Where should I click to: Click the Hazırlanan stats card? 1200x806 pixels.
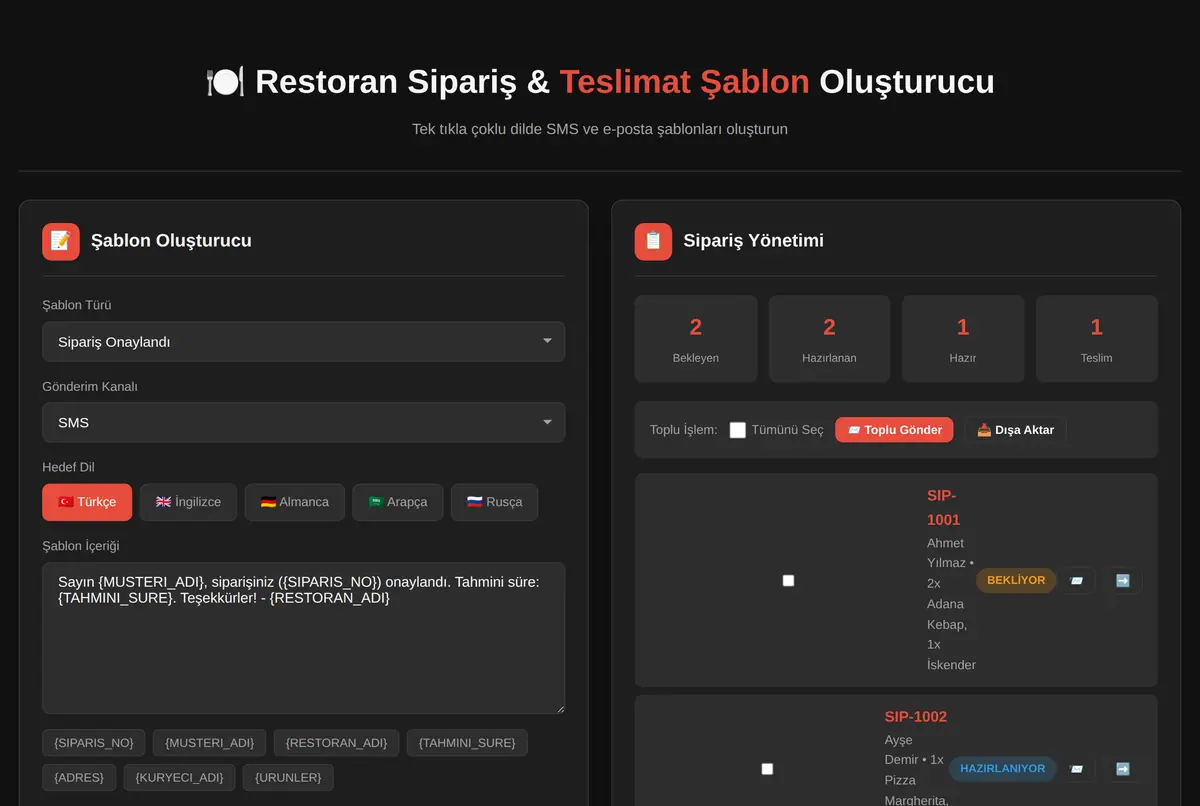(829, 339)
